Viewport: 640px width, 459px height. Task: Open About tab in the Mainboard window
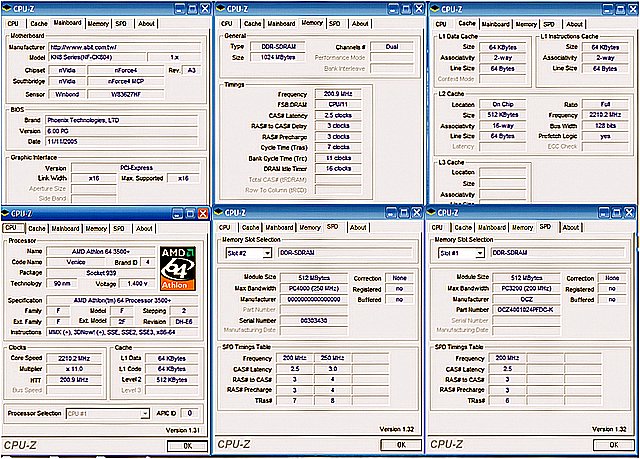146,24
